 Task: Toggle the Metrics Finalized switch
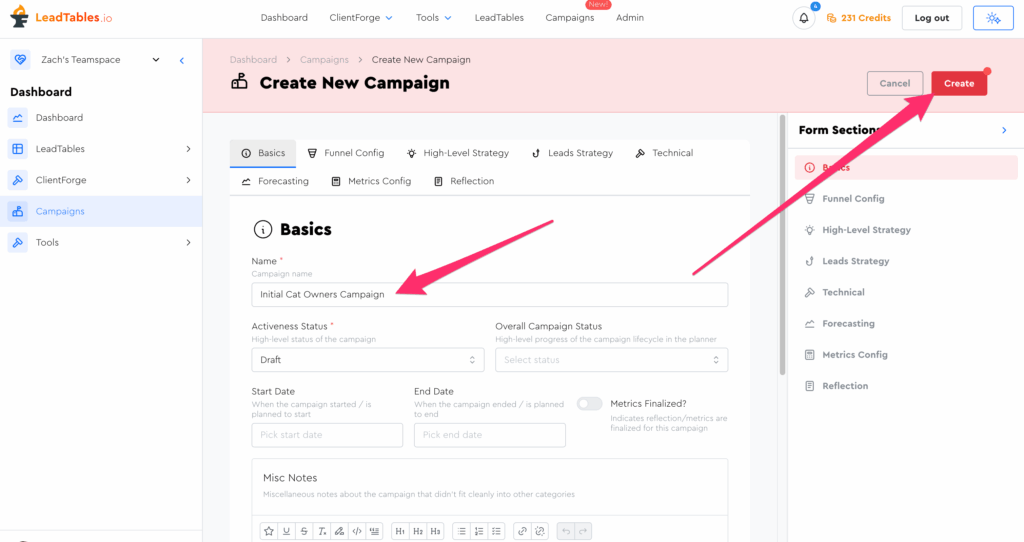590,403
